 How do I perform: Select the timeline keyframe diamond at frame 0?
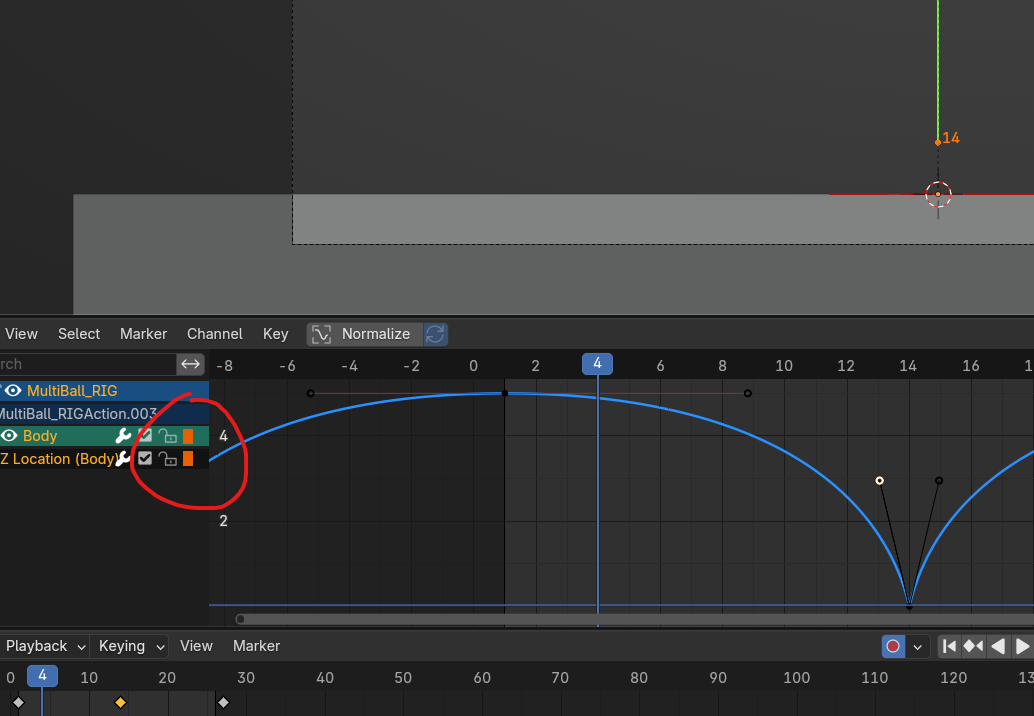coord(18,703)
